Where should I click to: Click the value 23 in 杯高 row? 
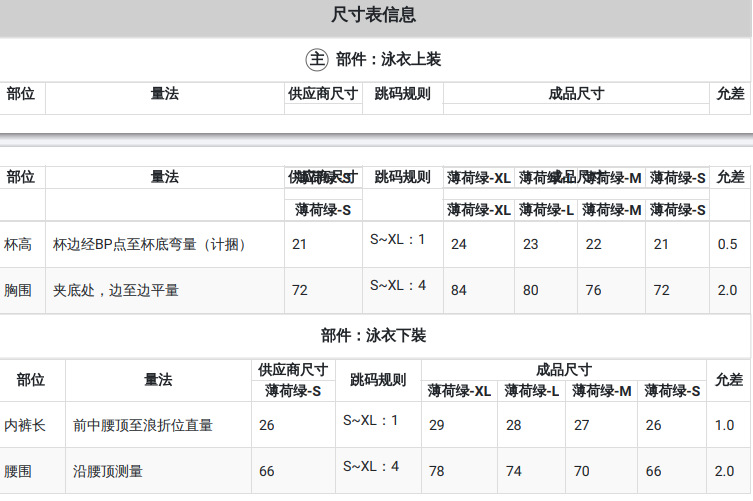(x=531, y=244)
